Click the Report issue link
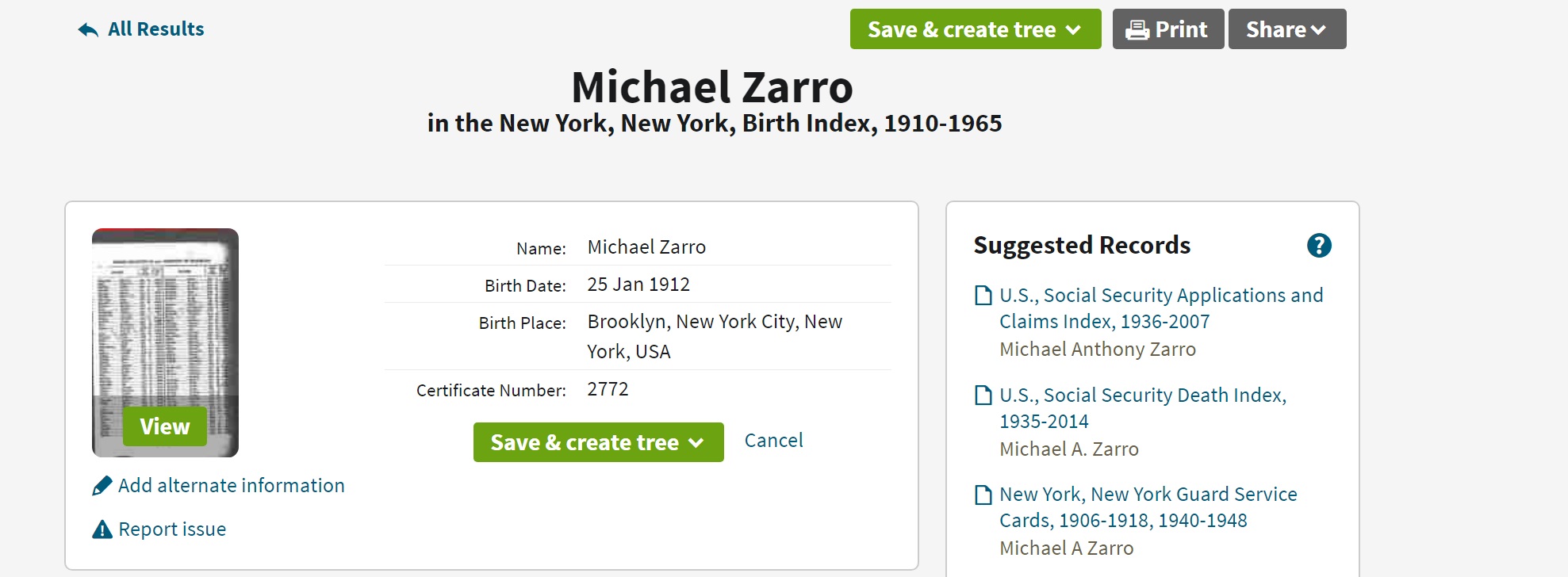 [x=172, y=529]
